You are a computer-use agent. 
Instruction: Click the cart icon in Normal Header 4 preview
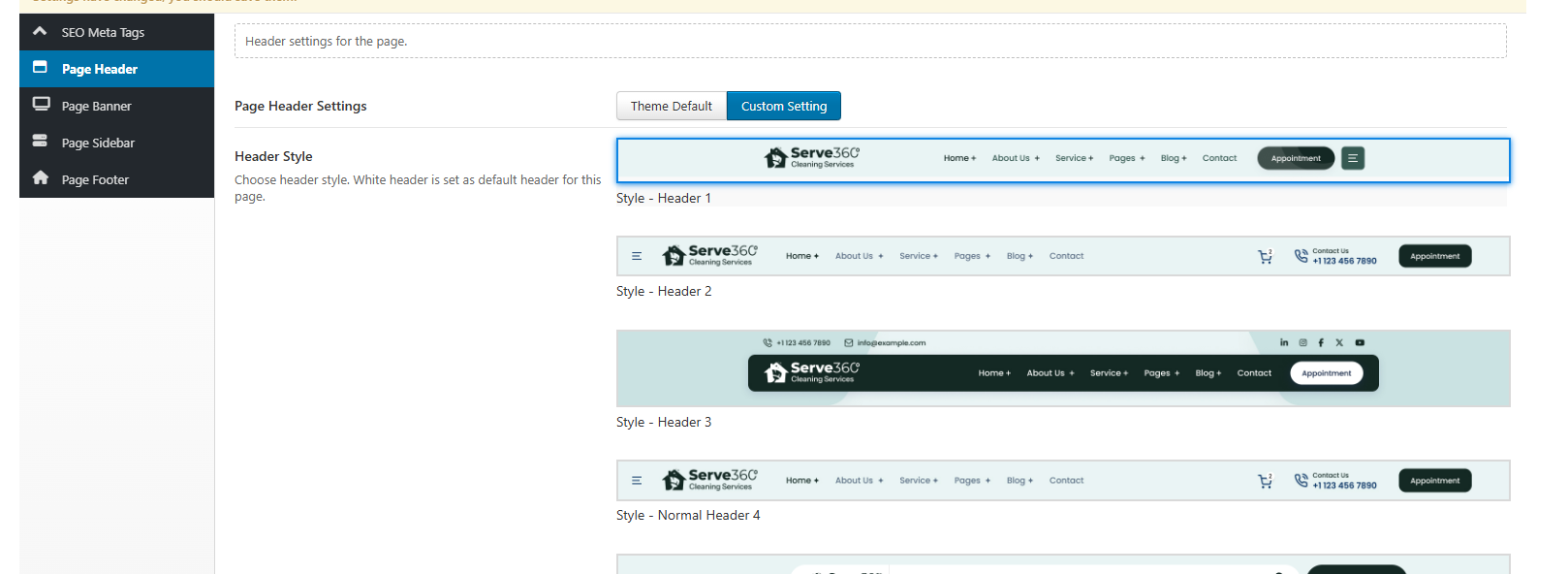point(1265,481)
